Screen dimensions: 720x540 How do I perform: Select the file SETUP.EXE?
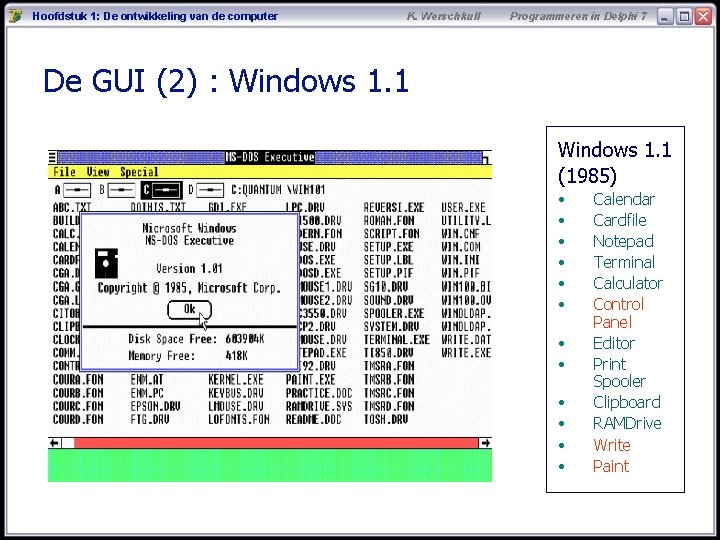coord(388,247)
